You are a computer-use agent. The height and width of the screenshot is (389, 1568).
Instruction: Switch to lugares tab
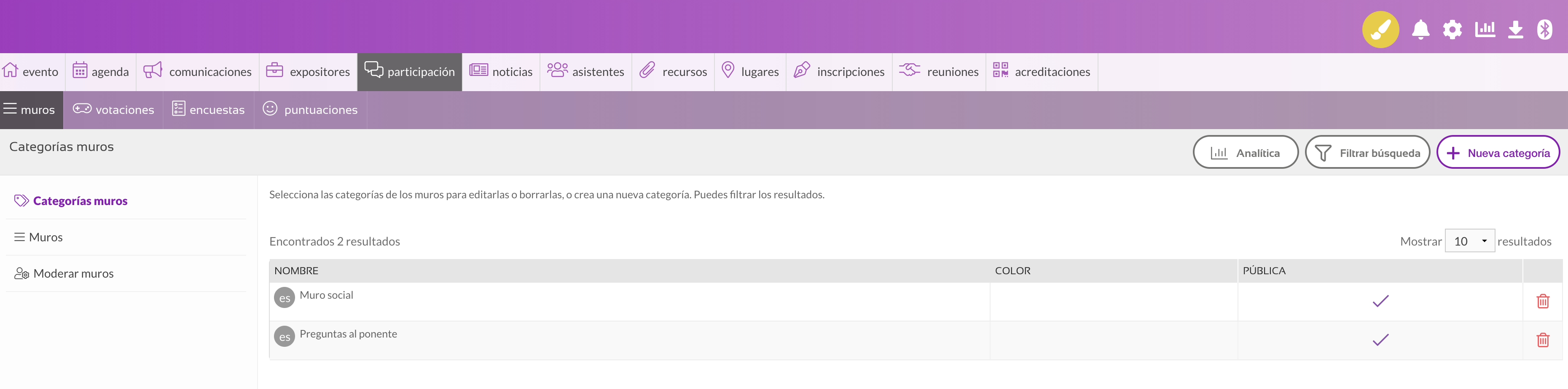(750, 72)
